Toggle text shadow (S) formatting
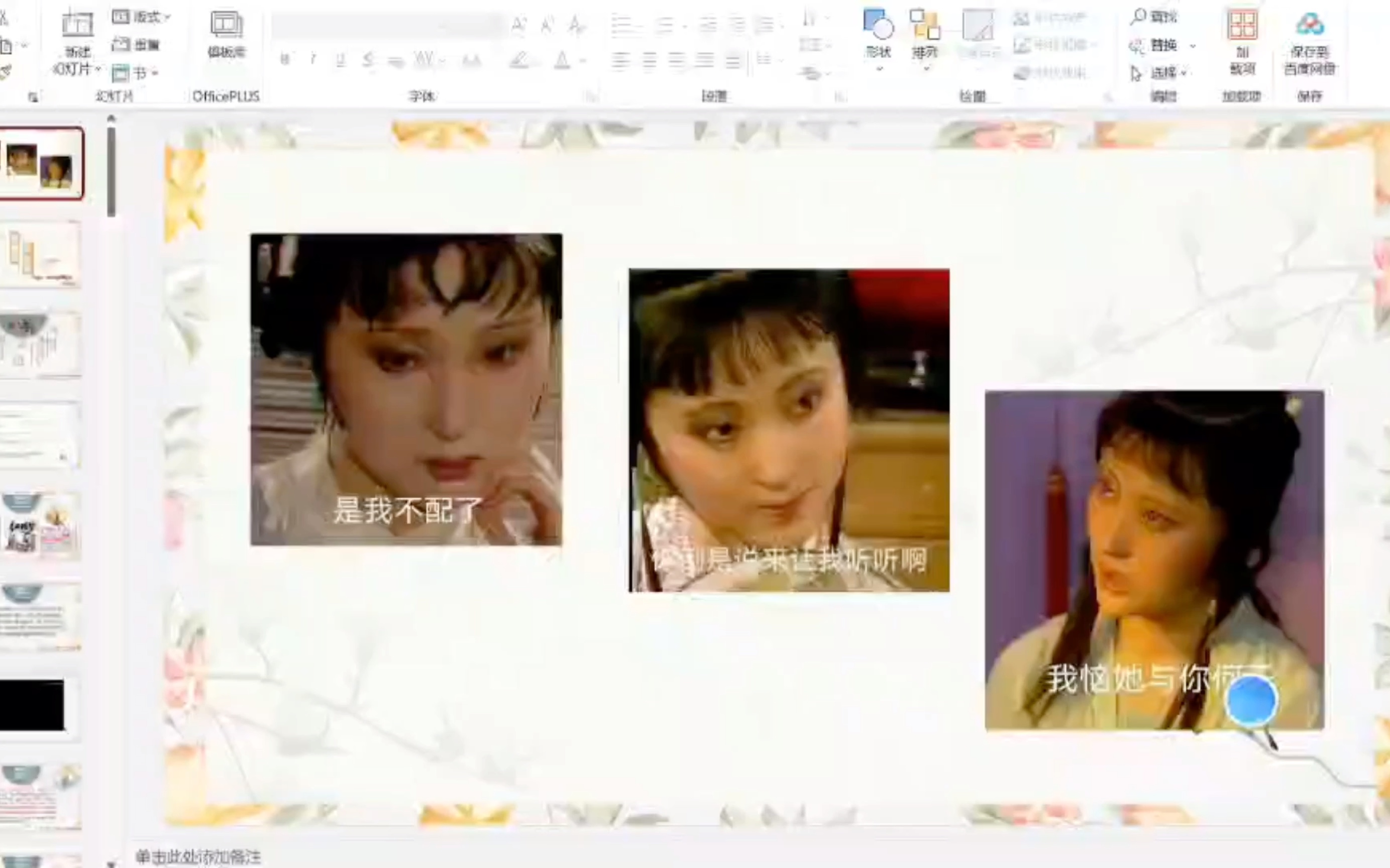The width and height of the screenshot is (1390, 868). [x=368, y=60]
